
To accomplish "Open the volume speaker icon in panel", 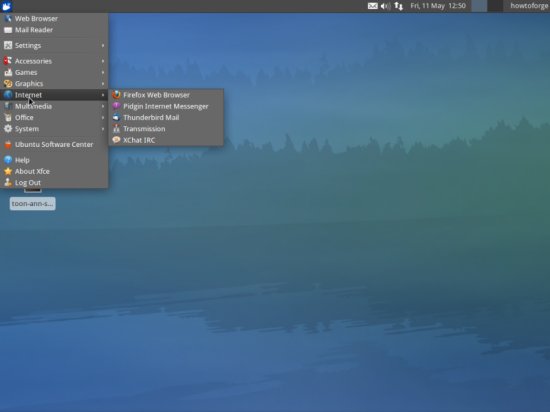I will [385, 6].
